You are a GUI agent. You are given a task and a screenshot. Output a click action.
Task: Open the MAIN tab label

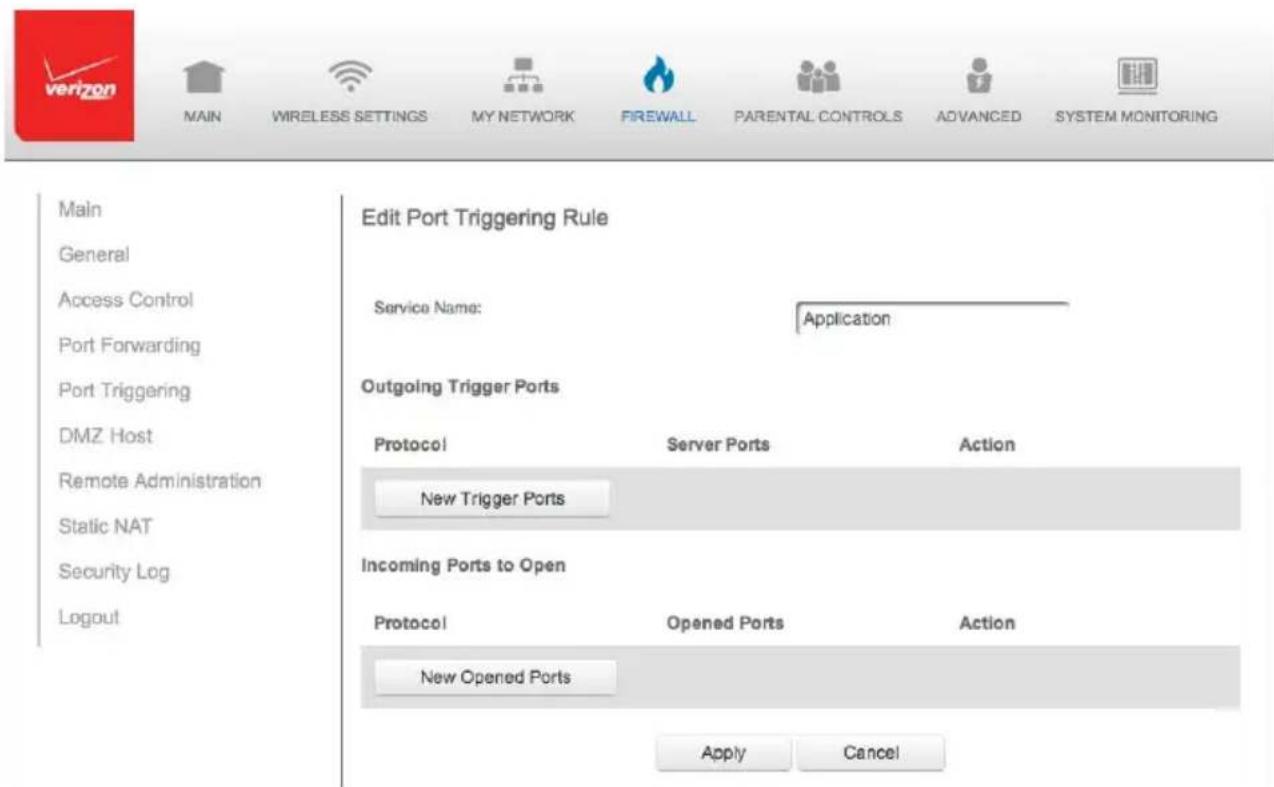(203, 117)
